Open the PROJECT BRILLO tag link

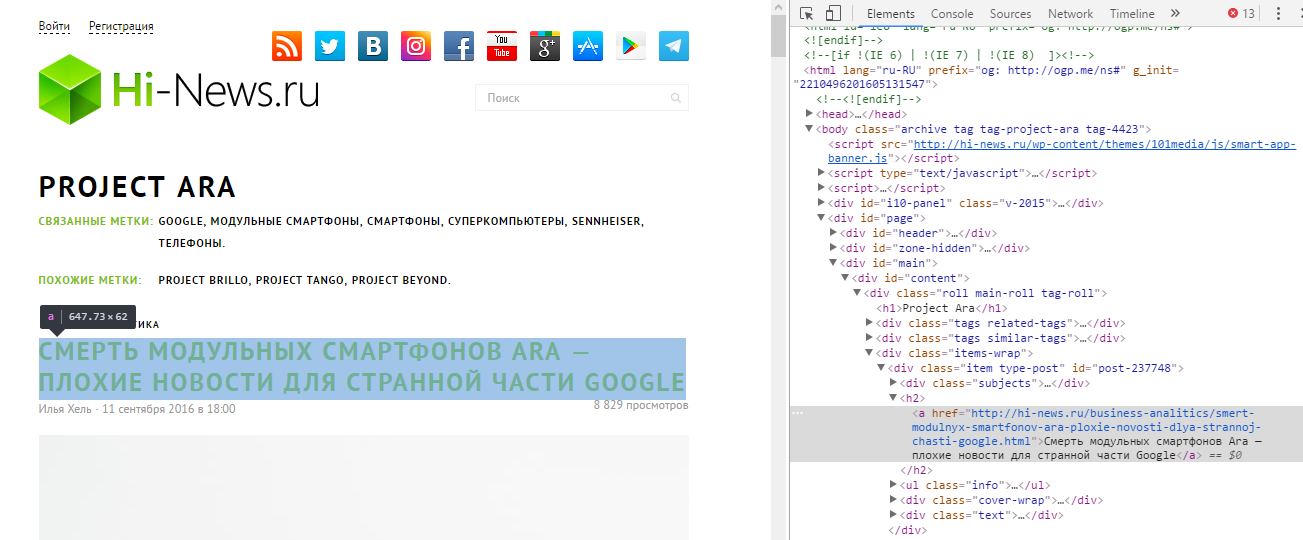pos(203,280)
